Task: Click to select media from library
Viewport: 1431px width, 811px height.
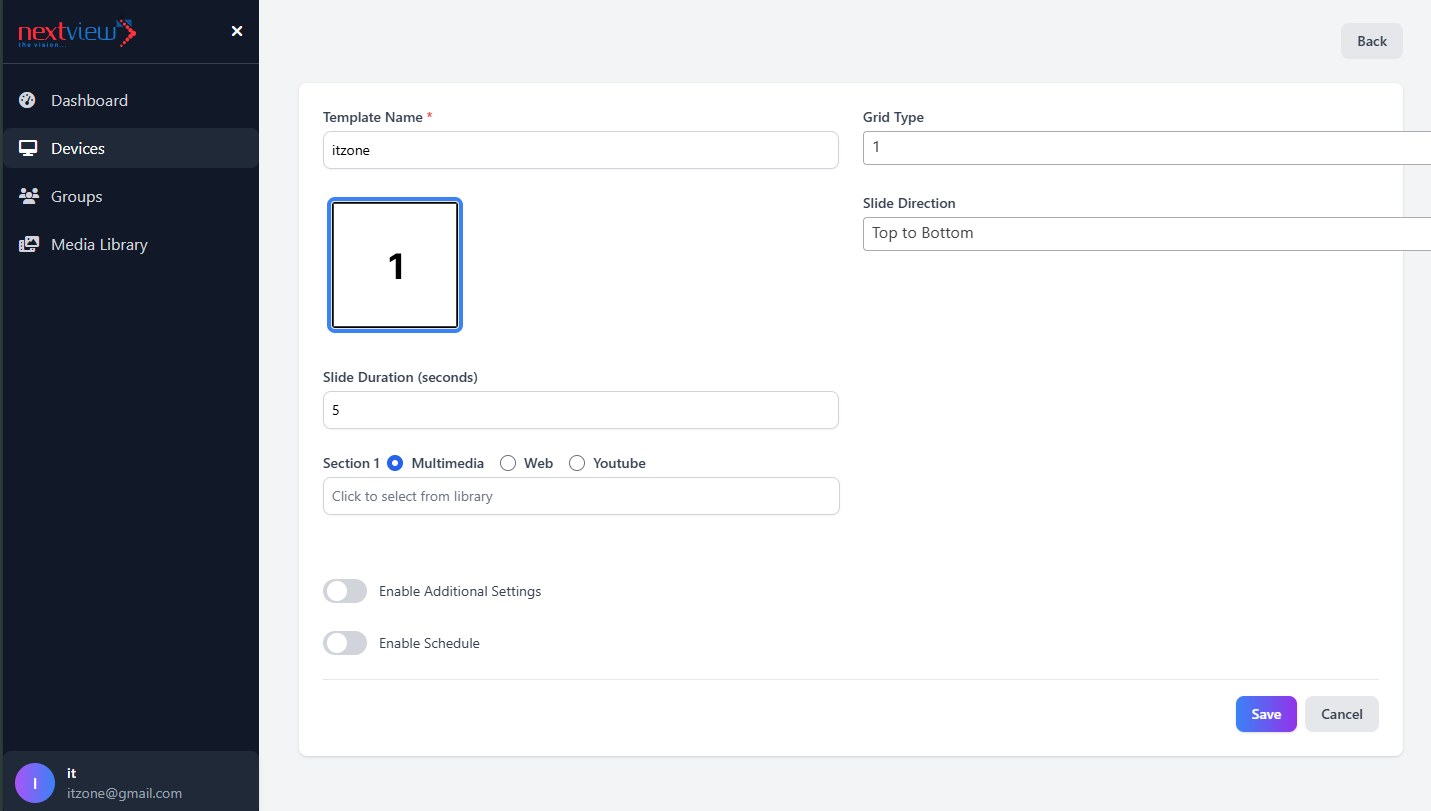Action: (x=580, y=496)
